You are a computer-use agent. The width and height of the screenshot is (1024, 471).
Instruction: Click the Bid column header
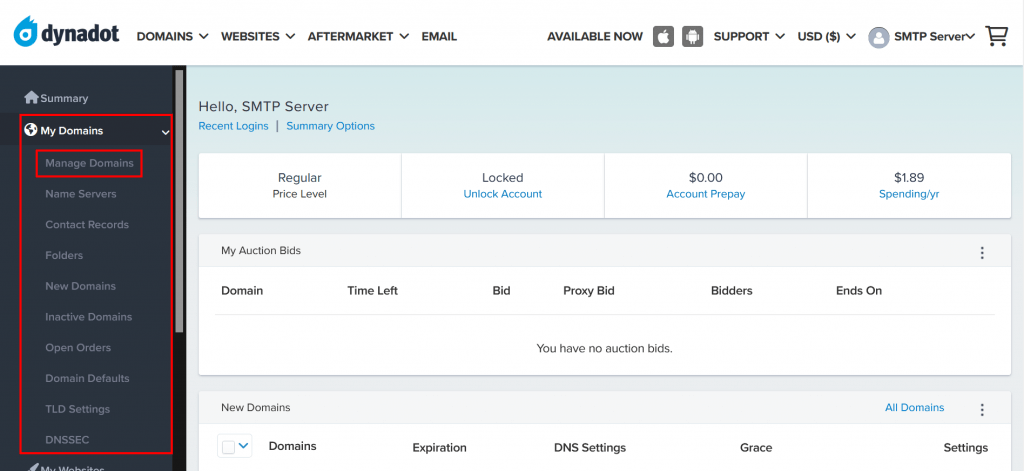pyautogui.click(x=502, y=291)
